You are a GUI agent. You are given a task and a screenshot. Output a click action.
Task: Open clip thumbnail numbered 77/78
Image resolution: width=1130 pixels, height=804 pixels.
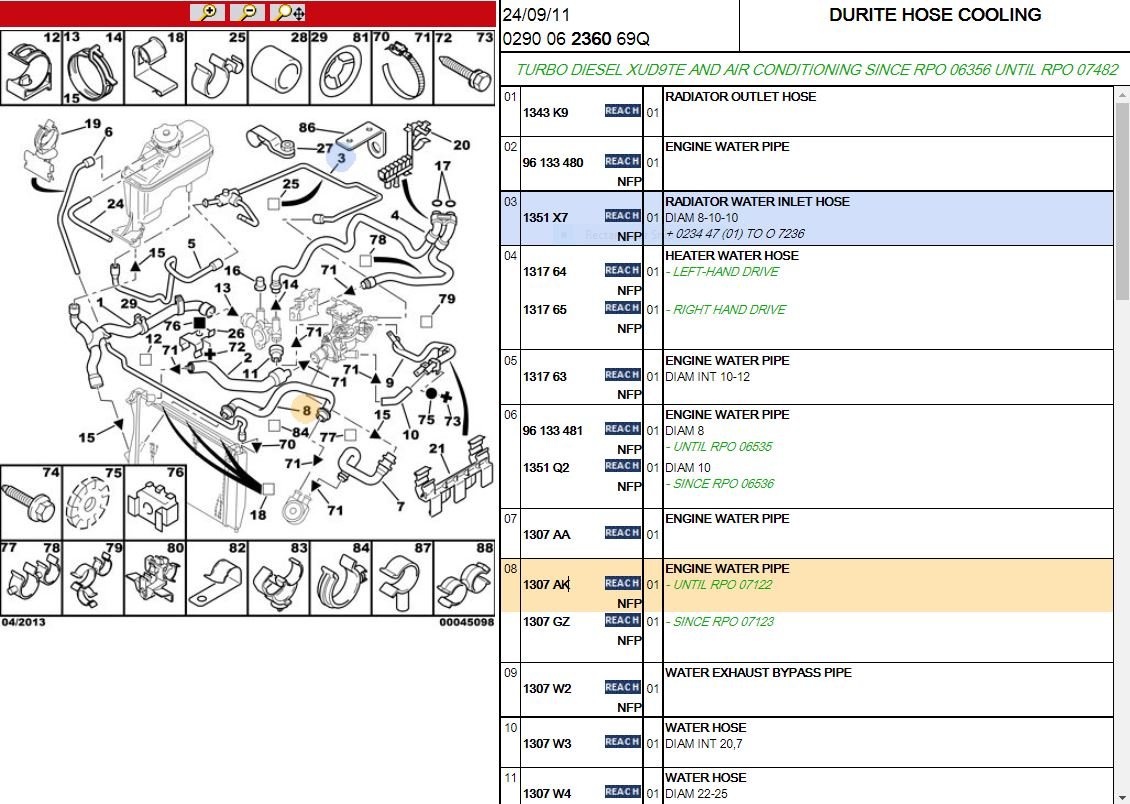(x=31, y=578)
